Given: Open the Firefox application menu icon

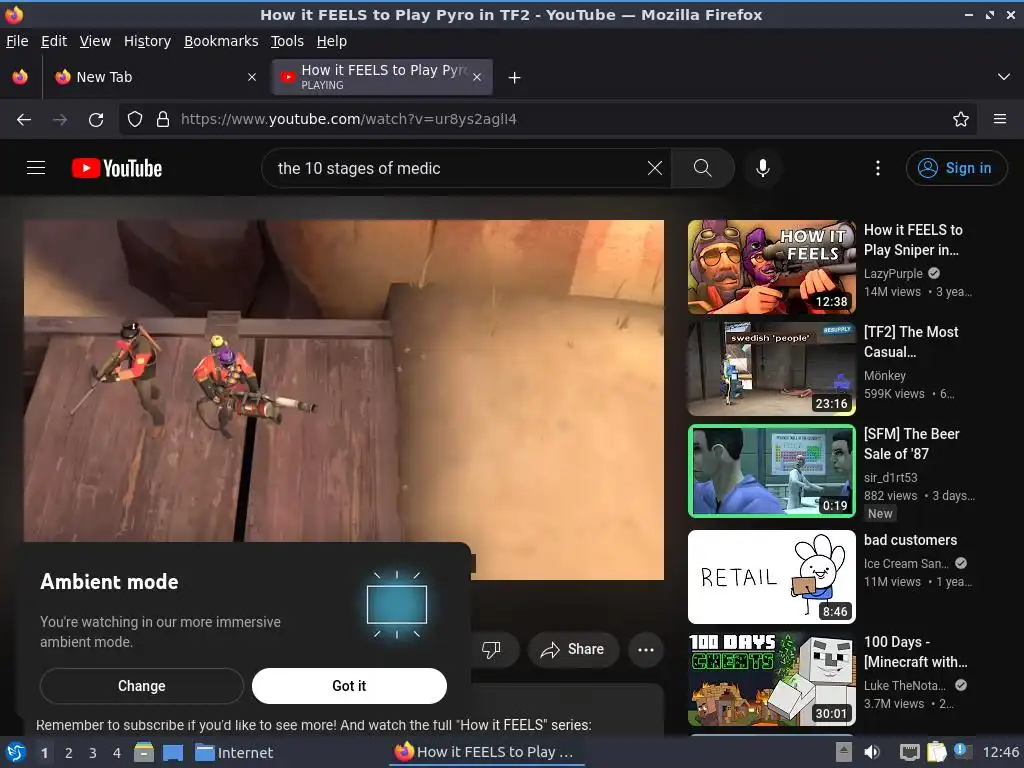Looking at the screenshot, I should coord(1000,119).
